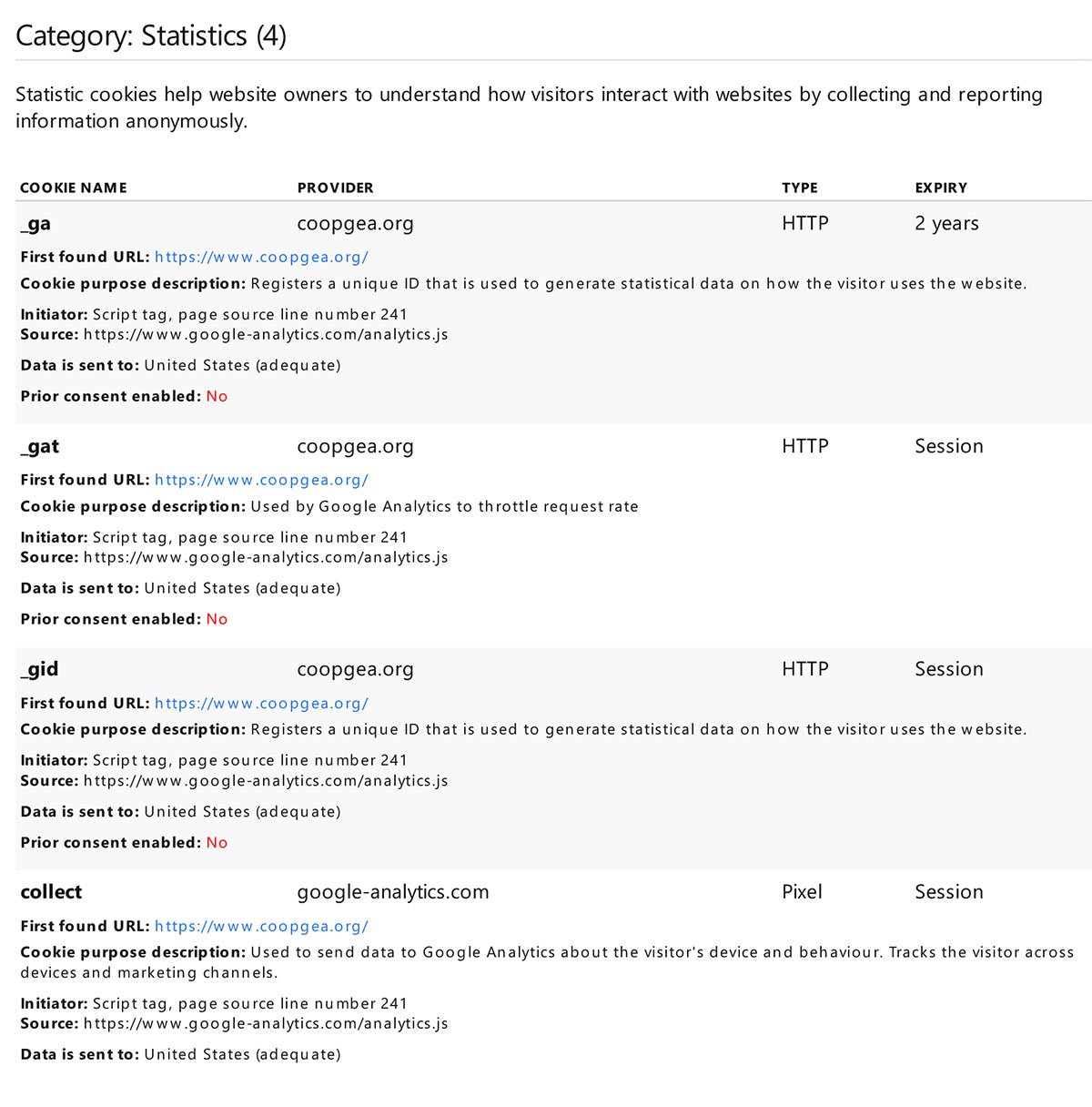The width and height of the screenshot is (1092, 1107).
Task: Open the First found URL link for _gid
Action: pos(261,704)
